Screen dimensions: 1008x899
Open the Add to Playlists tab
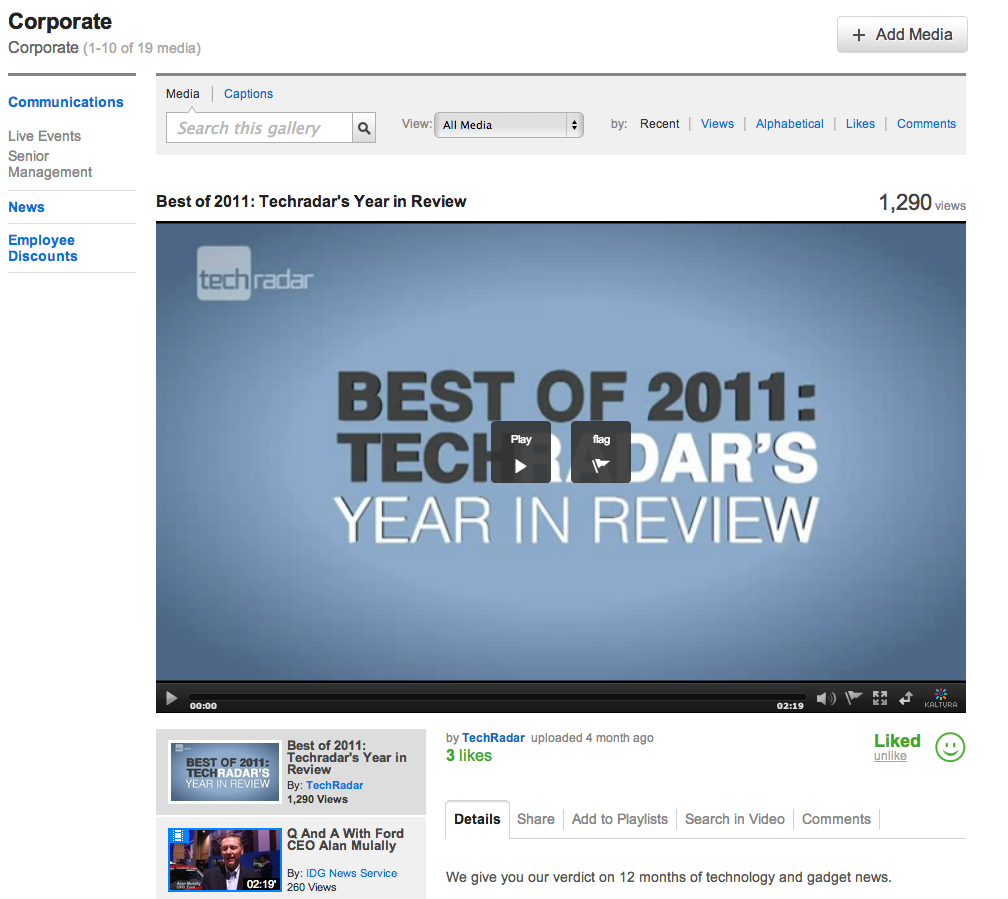pos(620,819)
